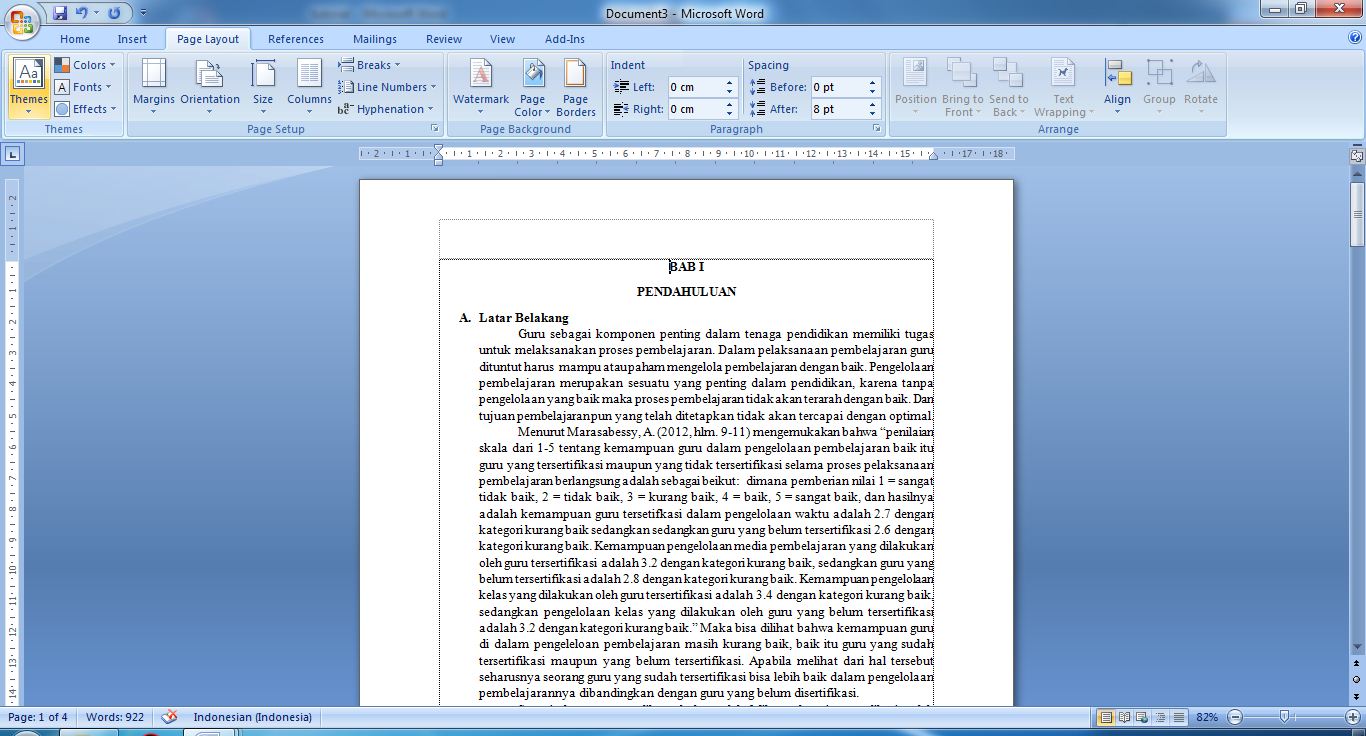Screen dimensions: 1366x736
Task: Expand the Hyphenation dropdown
Action: coord(386,109)
